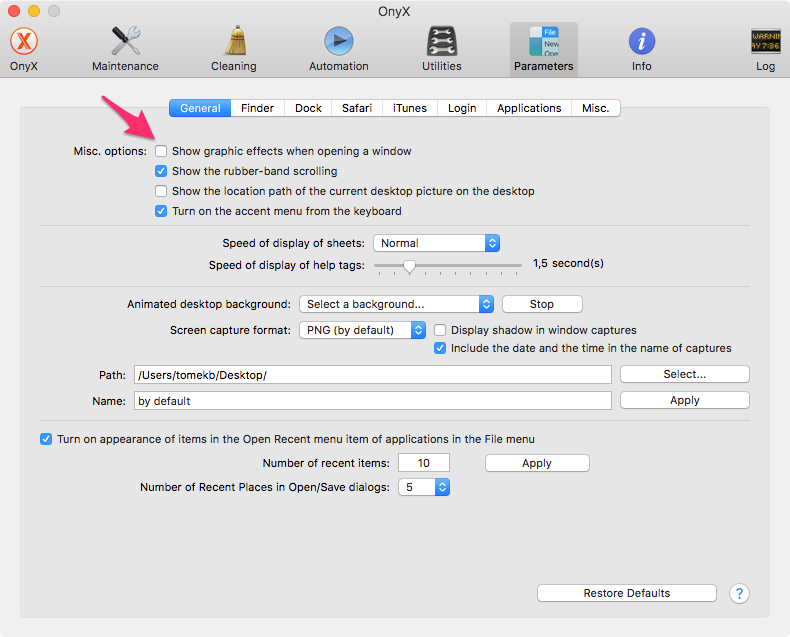This screenshot has width=790, height=637.
Task: Enable display shadow in window captures
Action: pyautogui.click(x=440, y=330)
